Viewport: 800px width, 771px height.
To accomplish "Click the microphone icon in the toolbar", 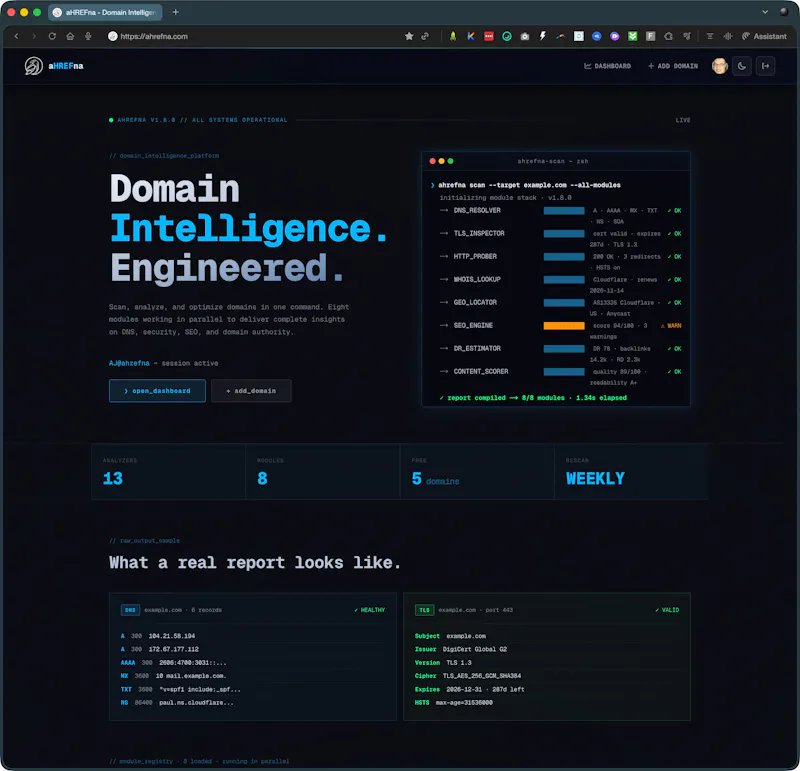I will [x=88, y=36].
